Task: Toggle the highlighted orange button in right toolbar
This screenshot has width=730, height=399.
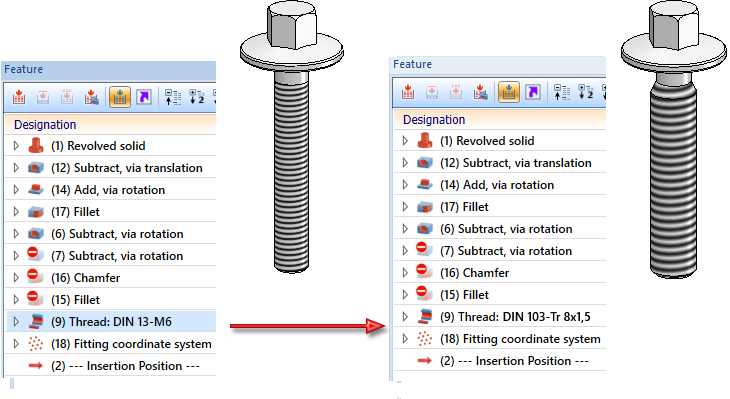Action: click(509, 92)
